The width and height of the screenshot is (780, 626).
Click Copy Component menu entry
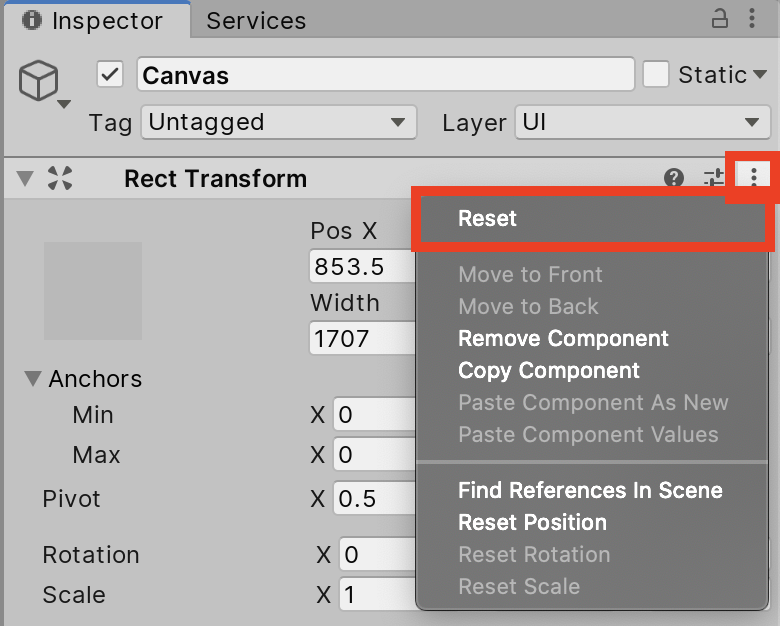(548, 371)
